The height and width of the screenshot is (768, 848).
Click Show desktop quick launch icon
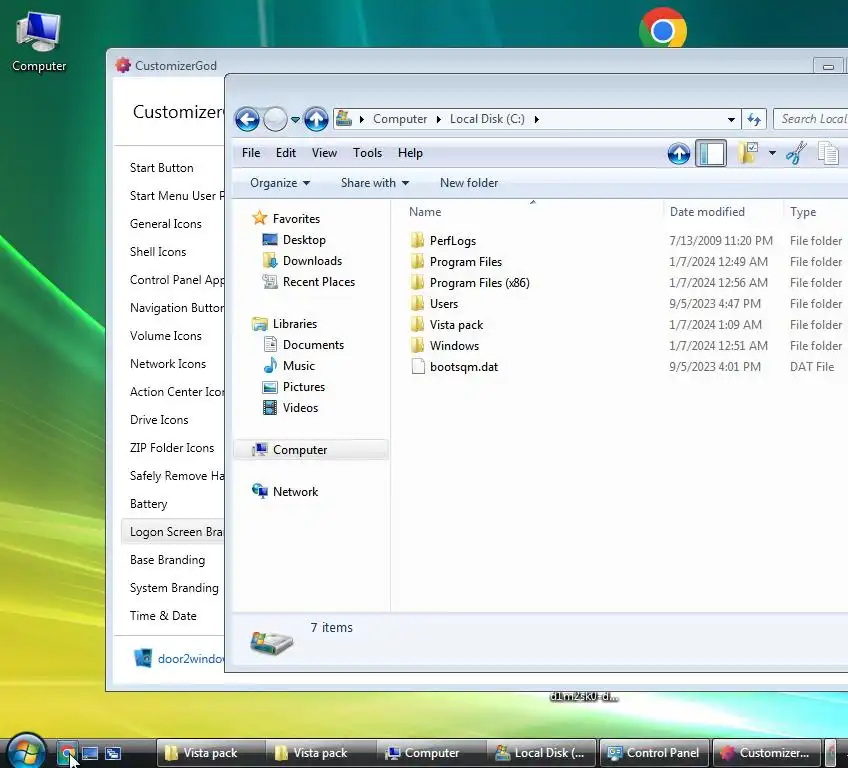90,753
